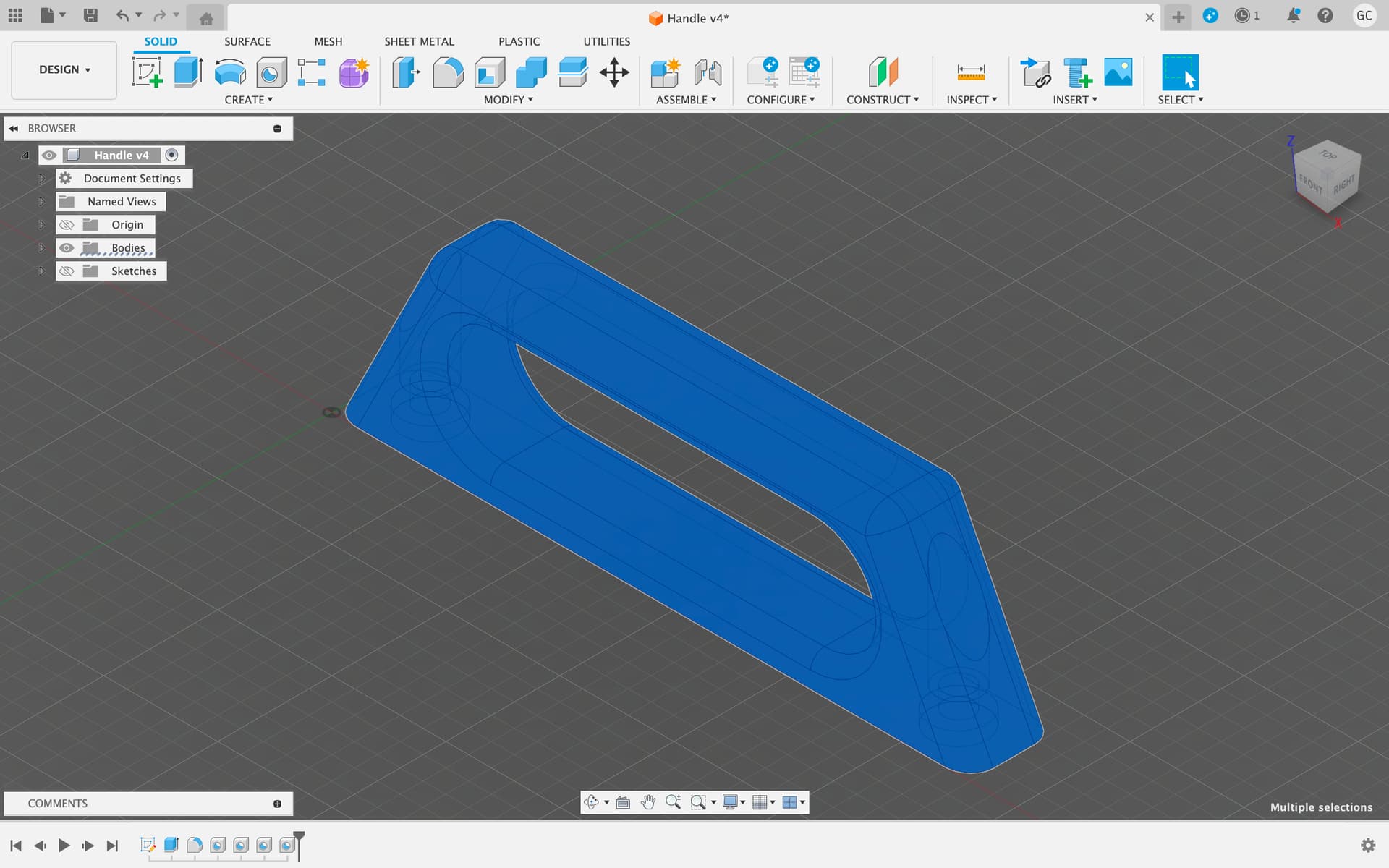Choose the Shell tool

490,72
